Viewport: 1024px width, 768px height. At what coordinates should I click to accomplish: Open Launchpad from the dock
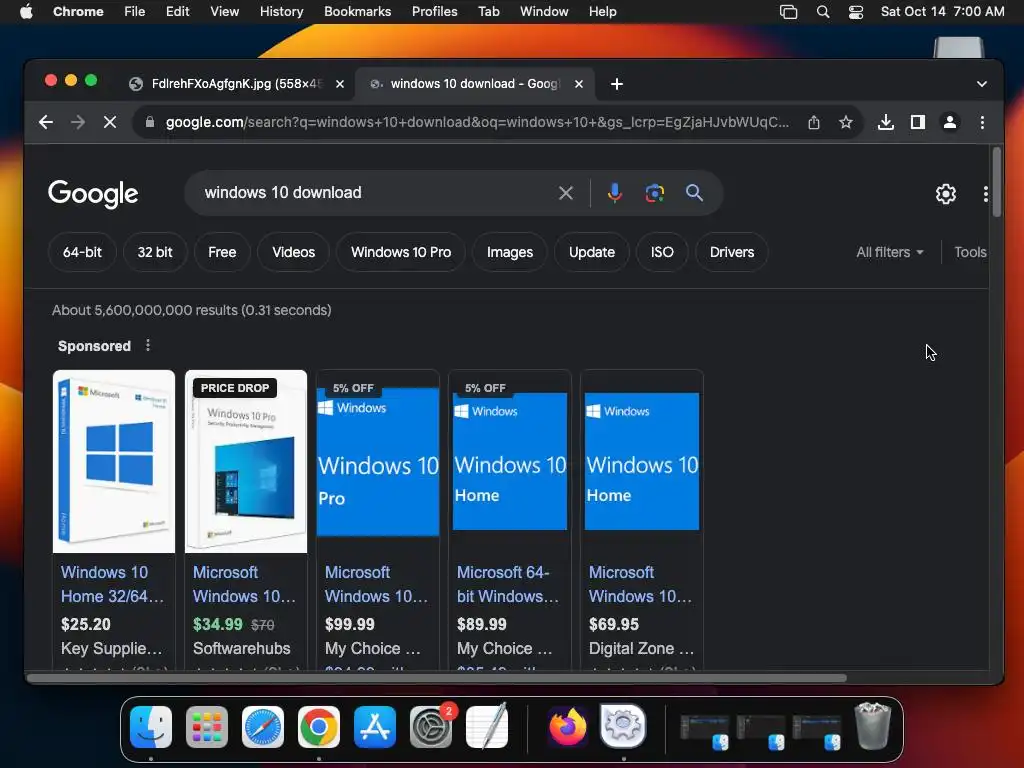pos(207,727)
